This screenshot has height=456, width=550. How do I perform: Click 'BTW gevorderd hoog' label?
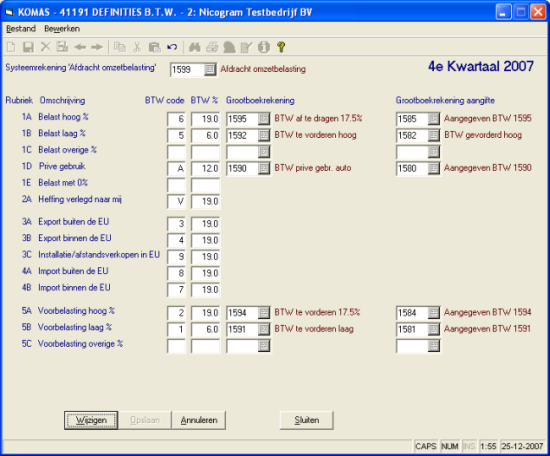pos(483,135)
